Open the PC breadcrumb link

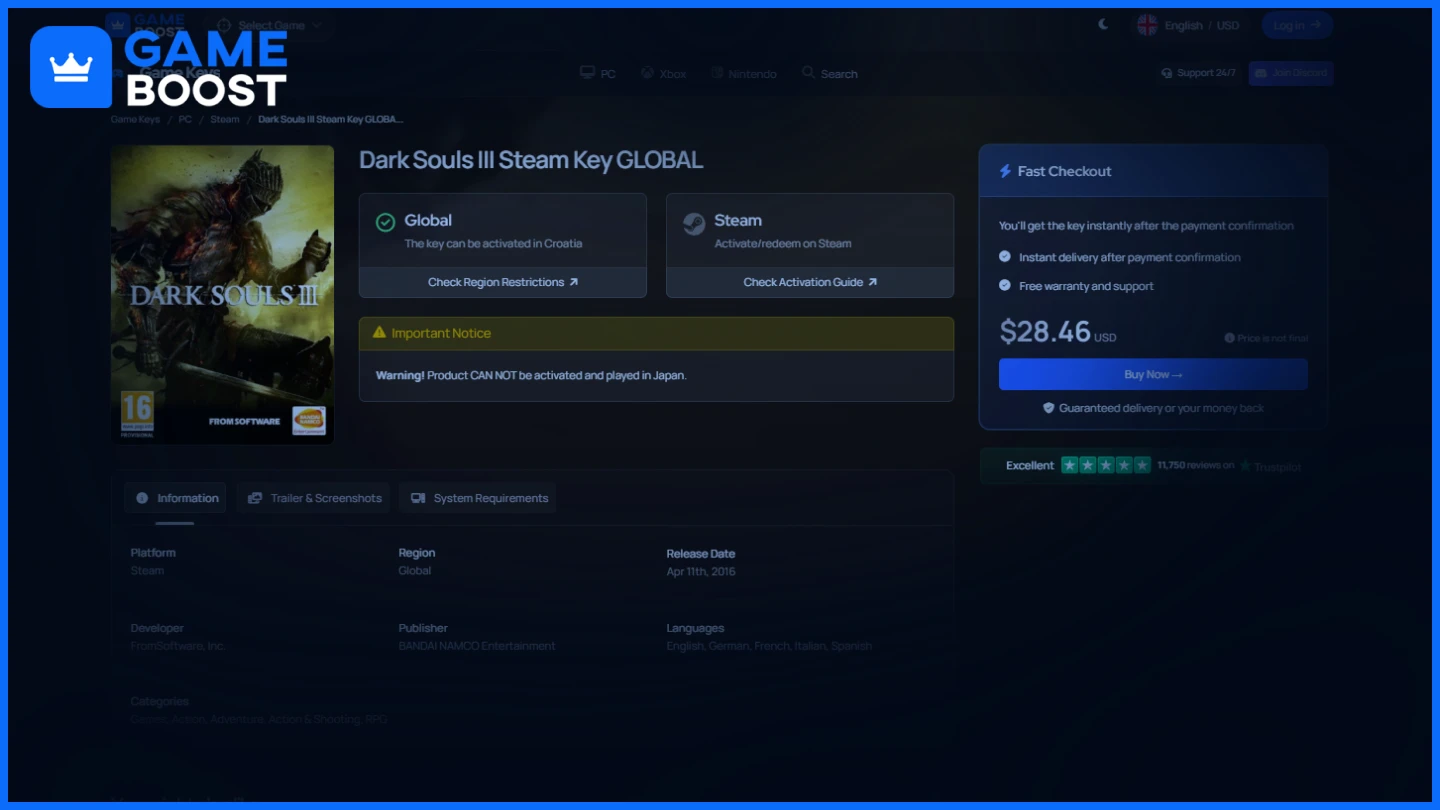[x=185, y=119]
